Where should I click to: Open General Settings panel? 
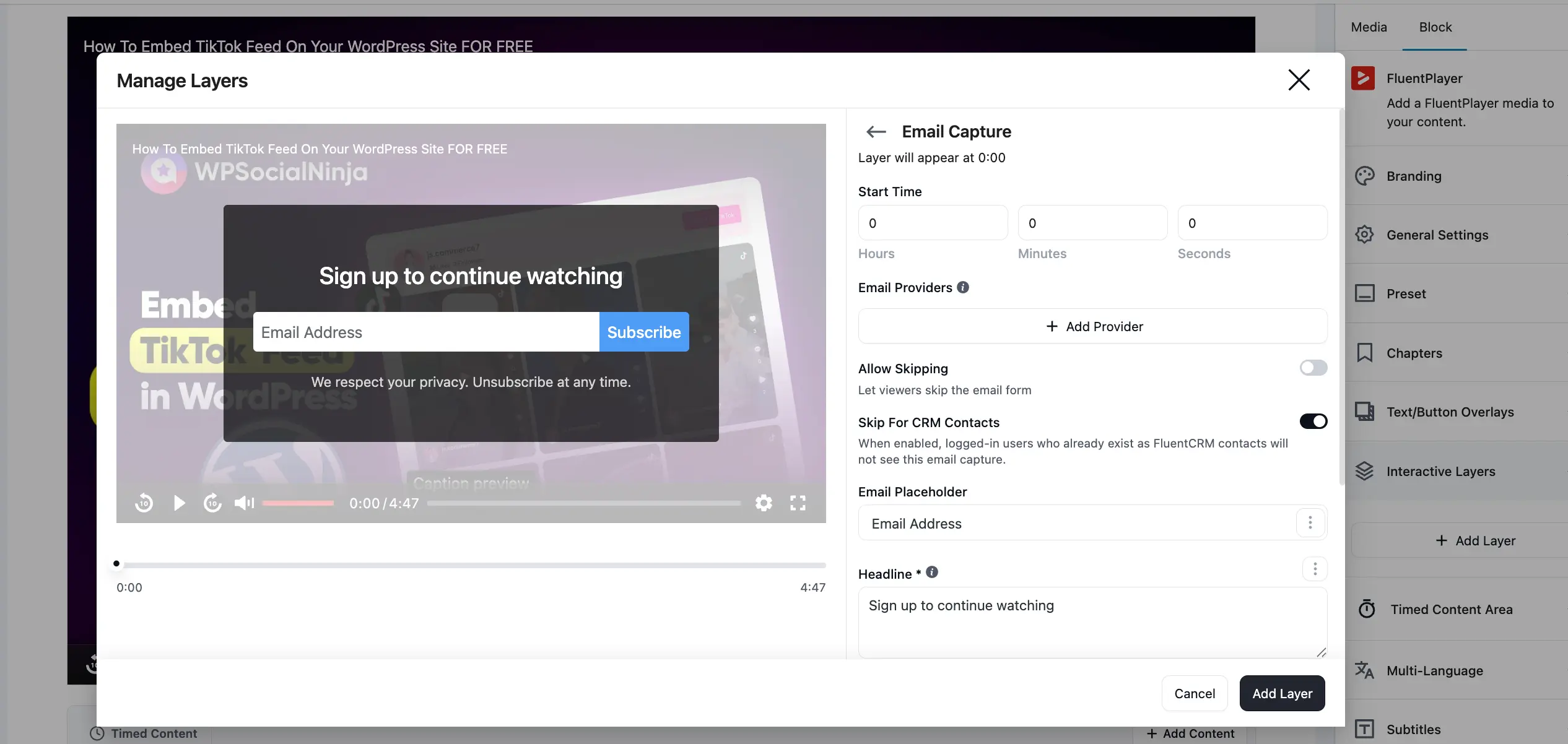tap(1457, 235)
